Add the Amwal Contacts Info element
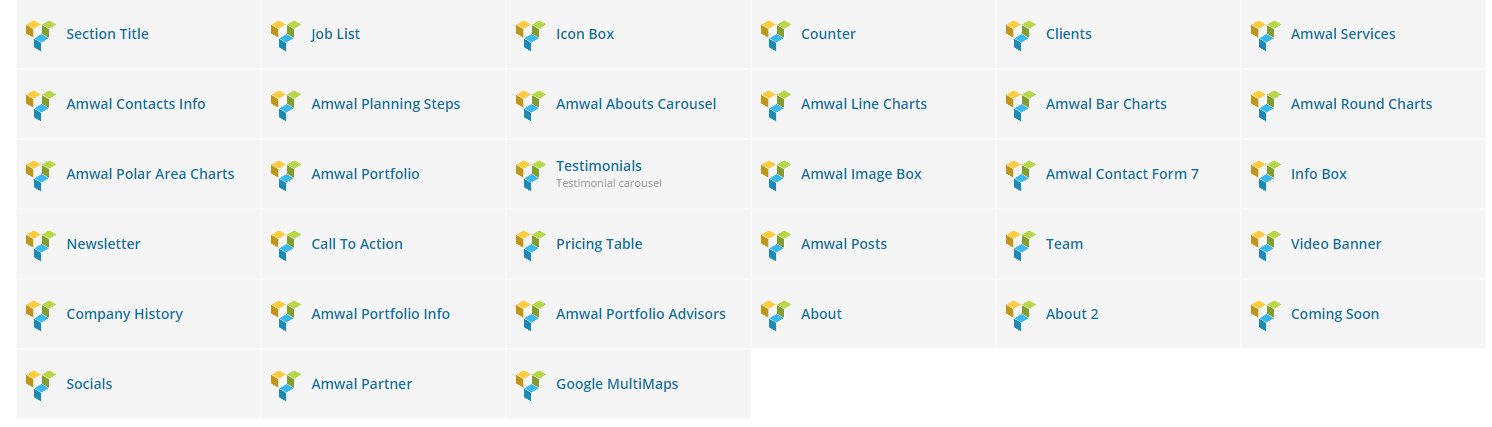Image resolution: width=1492 pixels, height=427 pixels. click(138, 104)
